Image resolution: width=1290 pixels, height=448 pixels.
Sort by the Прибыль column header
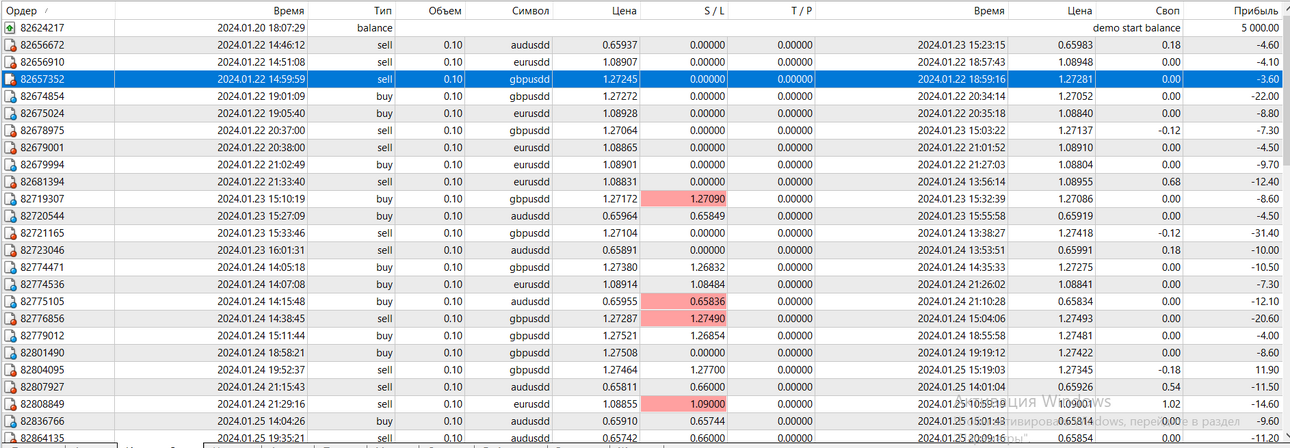coord(1233,10)
